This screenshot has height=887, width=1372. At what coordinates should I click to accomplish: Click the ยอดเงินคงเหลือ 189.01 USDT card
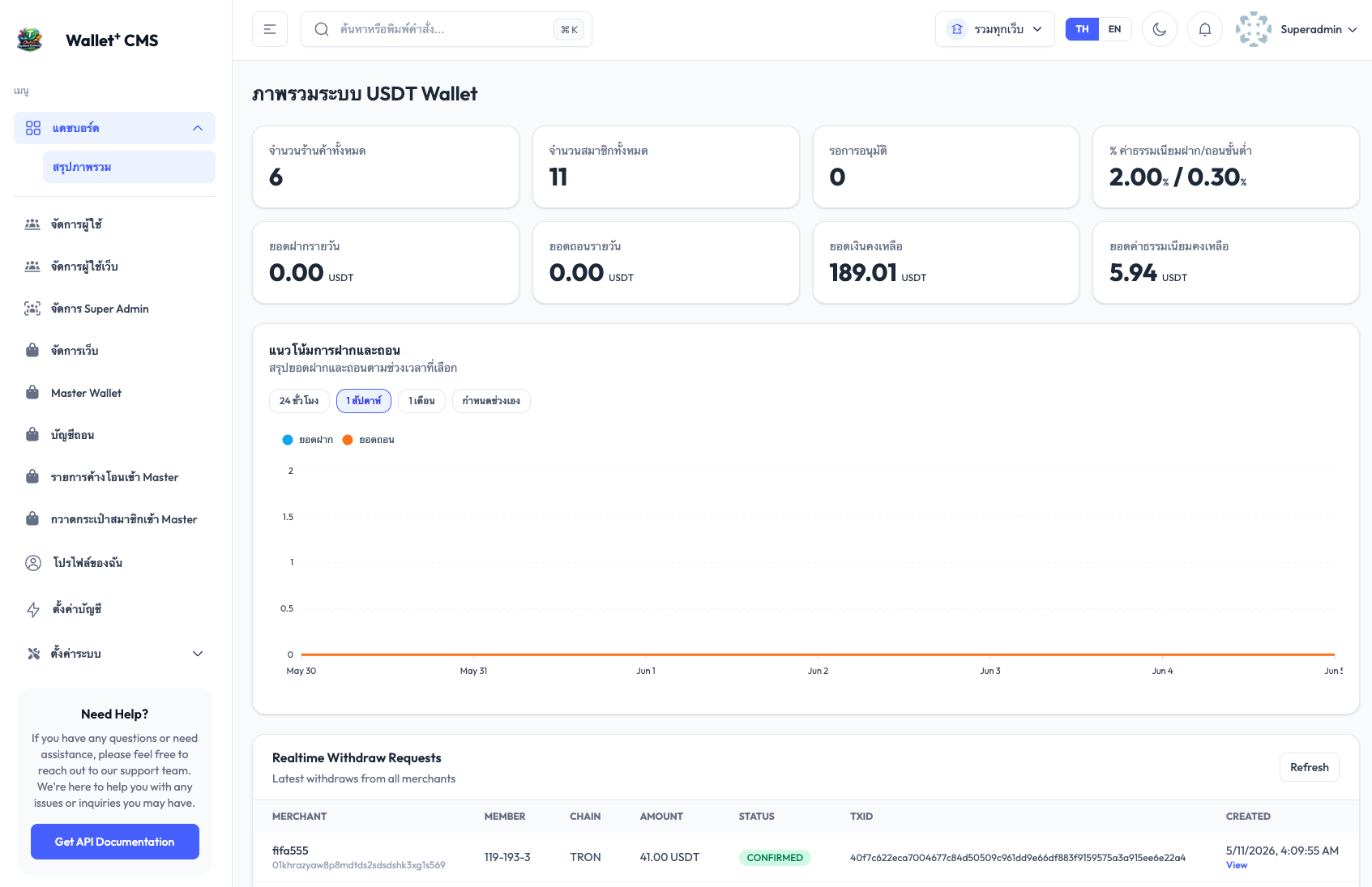click(x=946, y=262)
